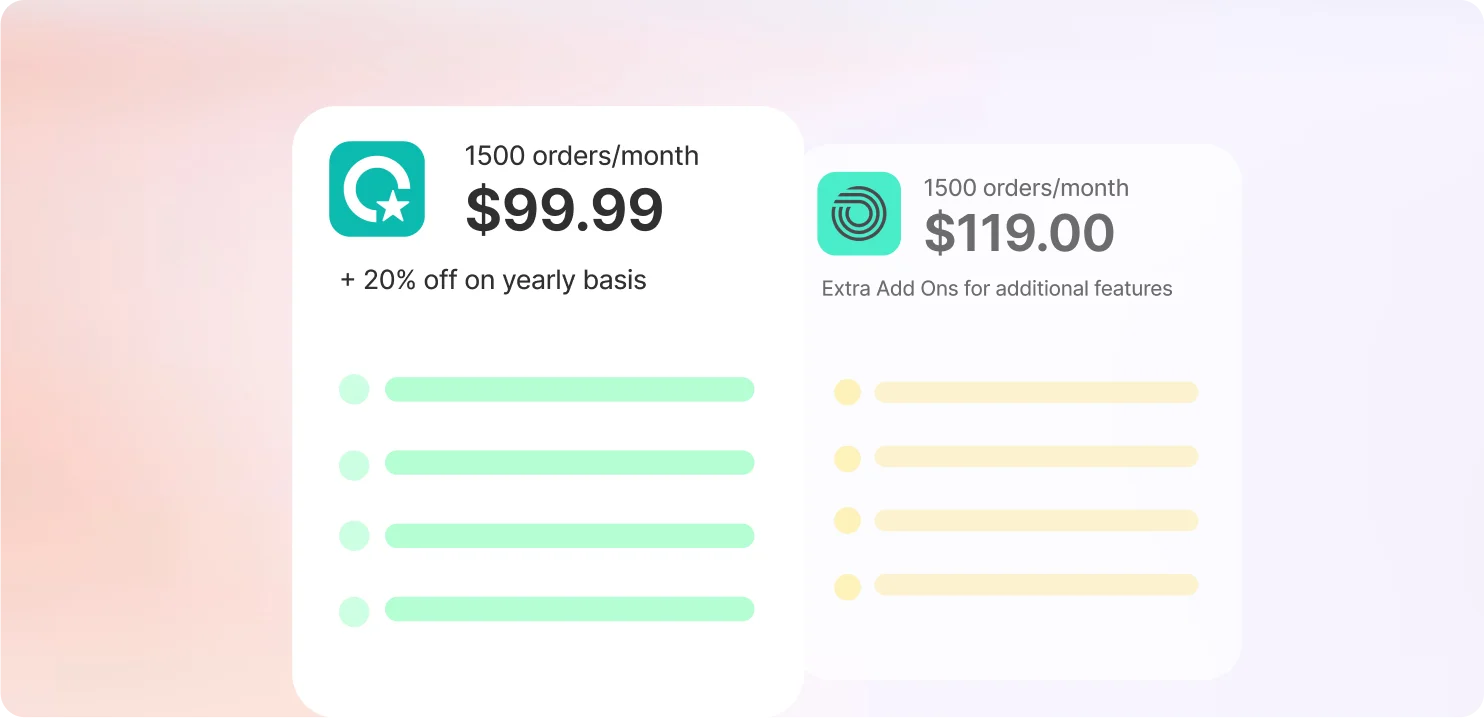
Task: Click the third green bullet dot
Action: [x=354, y=535]
